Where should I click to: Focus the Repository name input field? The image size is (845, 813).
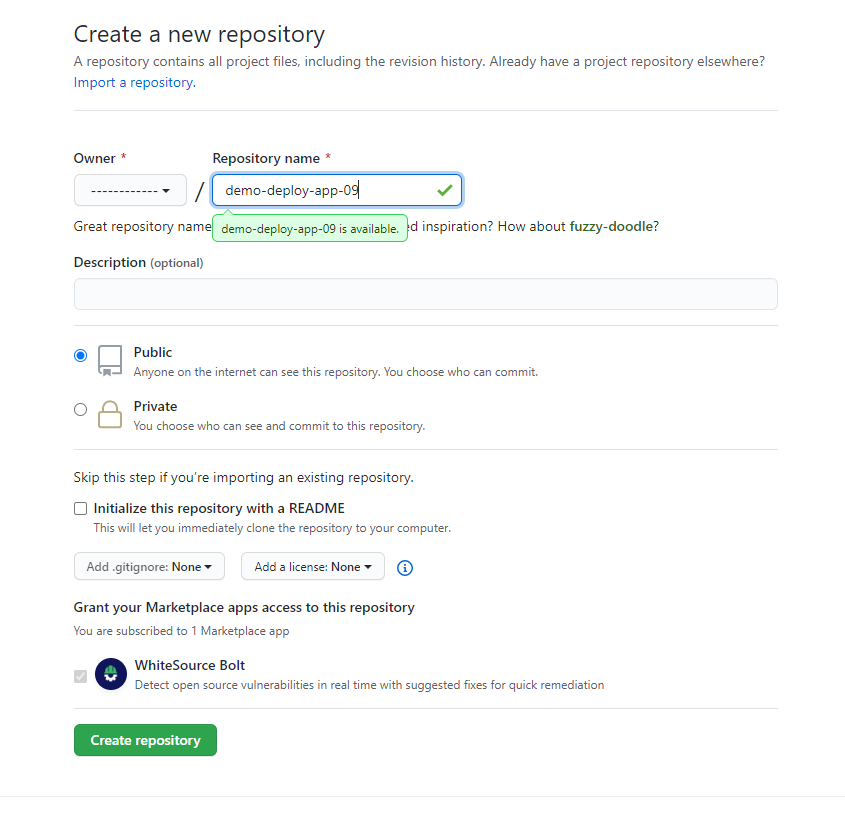point(337,190)
